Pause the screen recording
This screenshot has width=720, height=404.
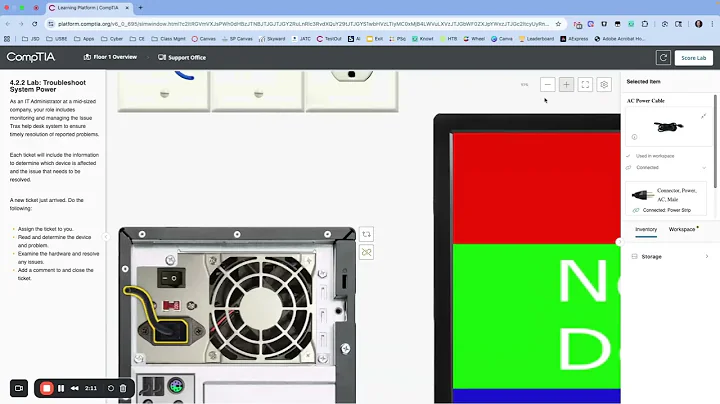tap(61, 388)
